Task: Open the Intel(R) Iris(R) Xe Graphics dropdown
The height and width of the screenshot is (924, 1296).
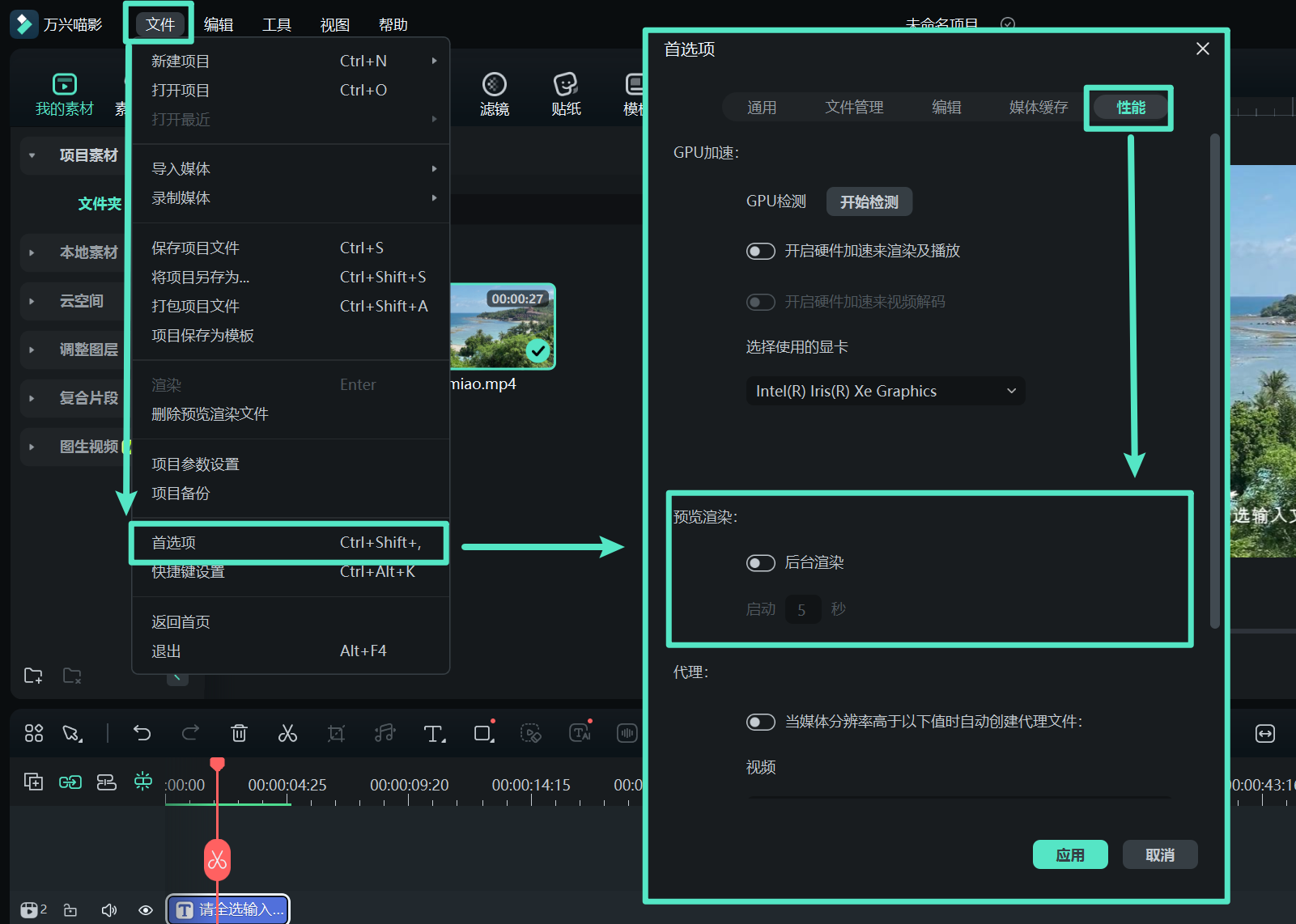Action: click(885, 391)
